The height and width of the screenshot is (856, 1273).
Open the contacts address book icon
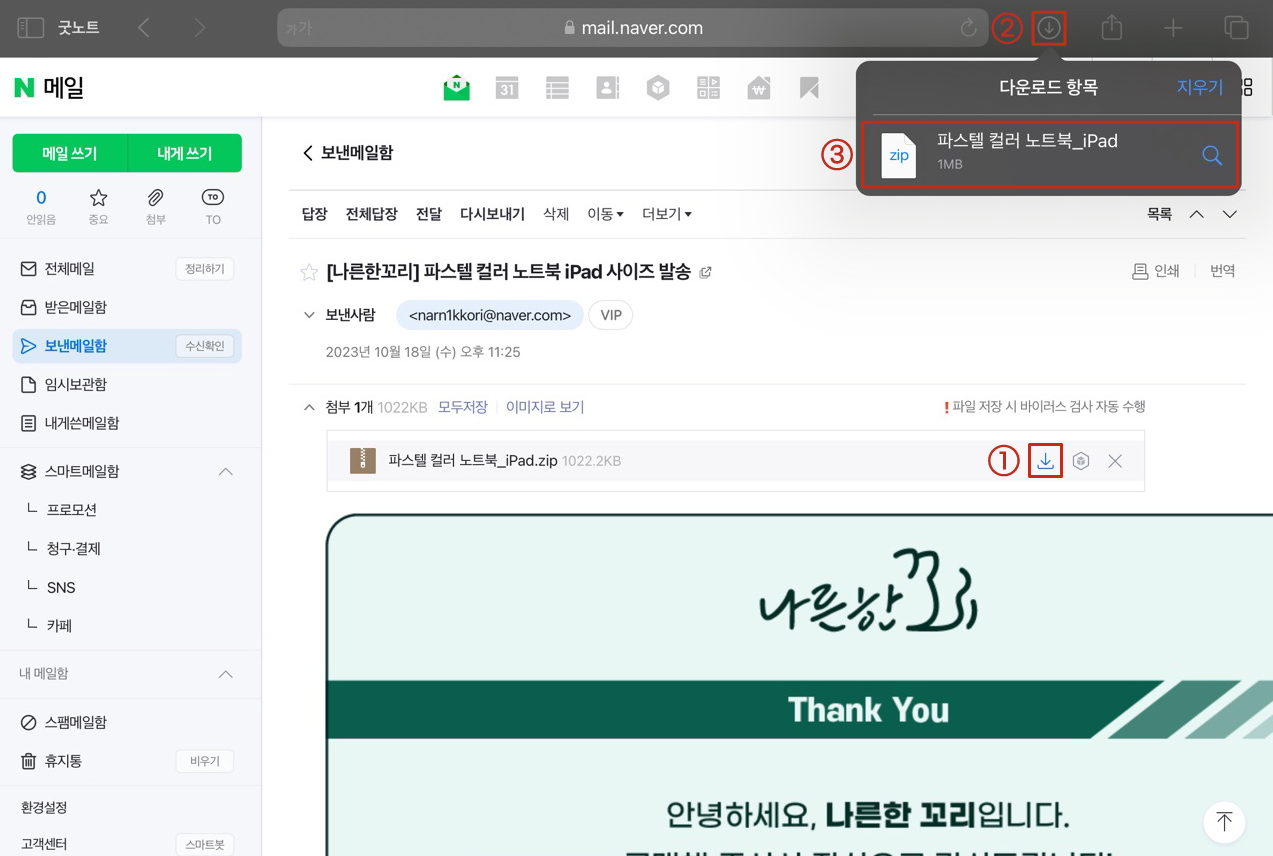click(607, 87)
